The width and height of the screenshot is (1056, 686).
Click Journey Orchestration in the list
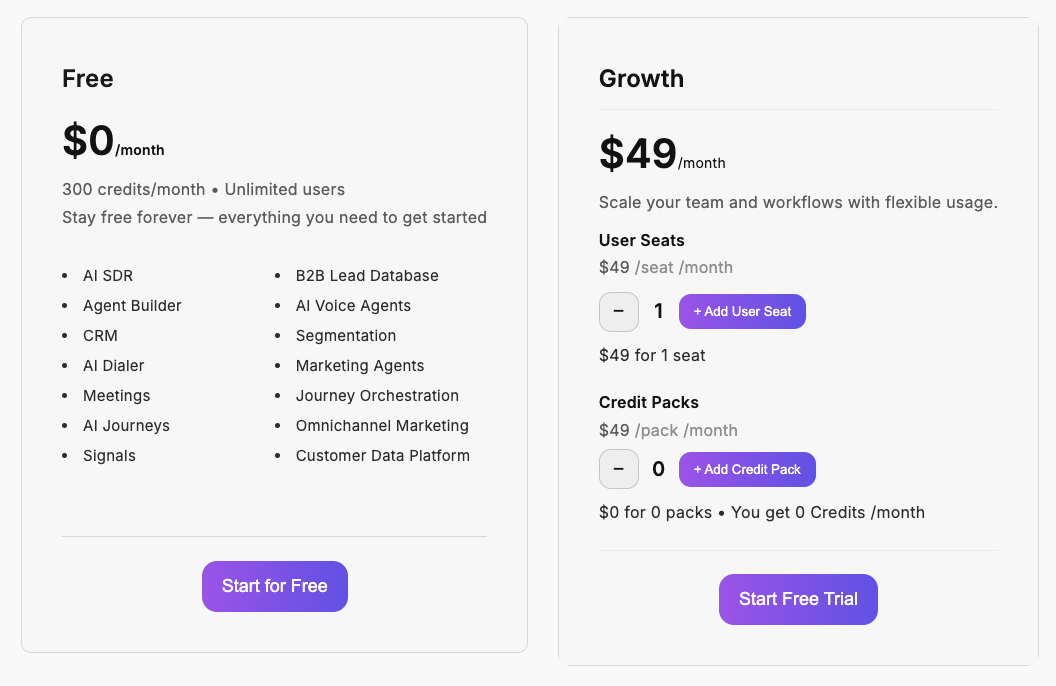coord(377,395)
